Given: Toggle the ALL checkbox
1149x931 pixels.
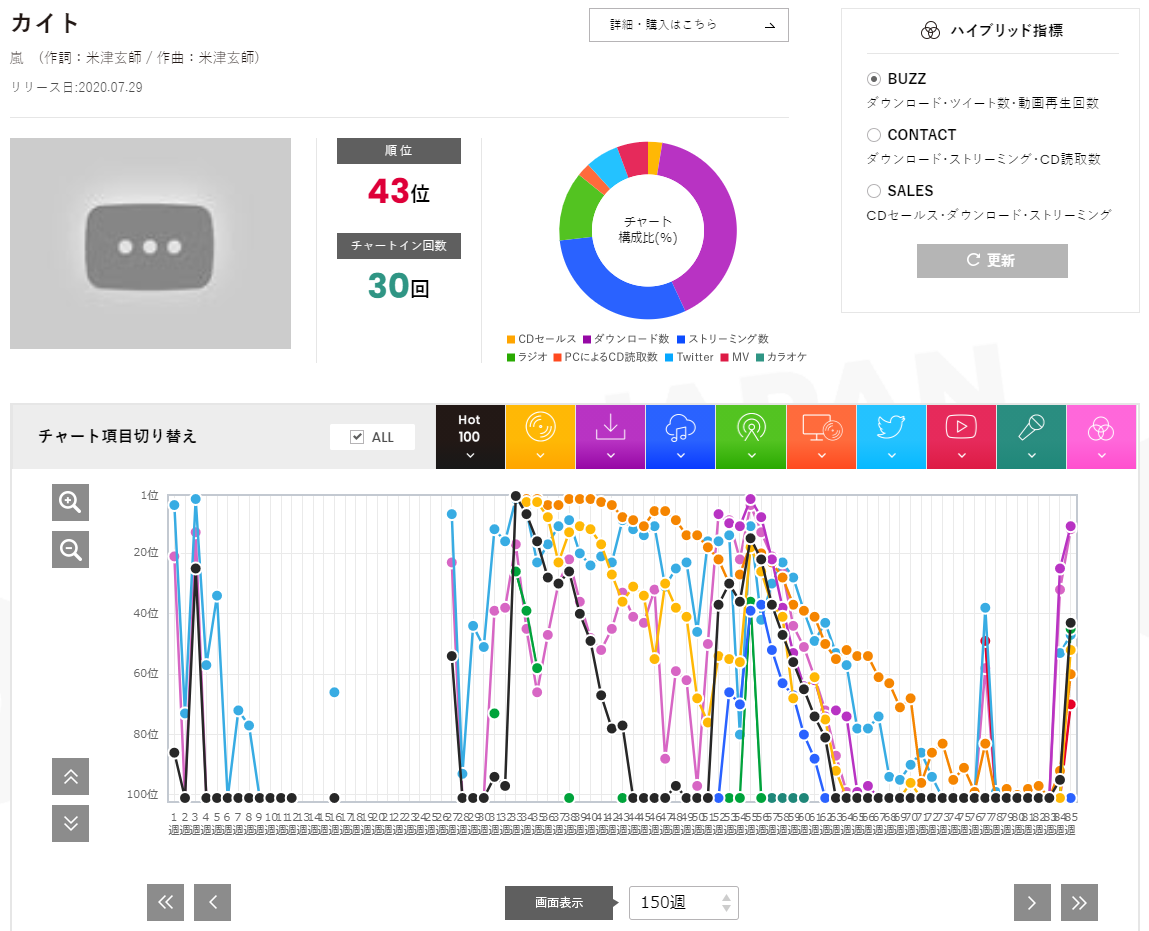Looking at the screenshot, I should pyautogui.click(x=357, y=437).
